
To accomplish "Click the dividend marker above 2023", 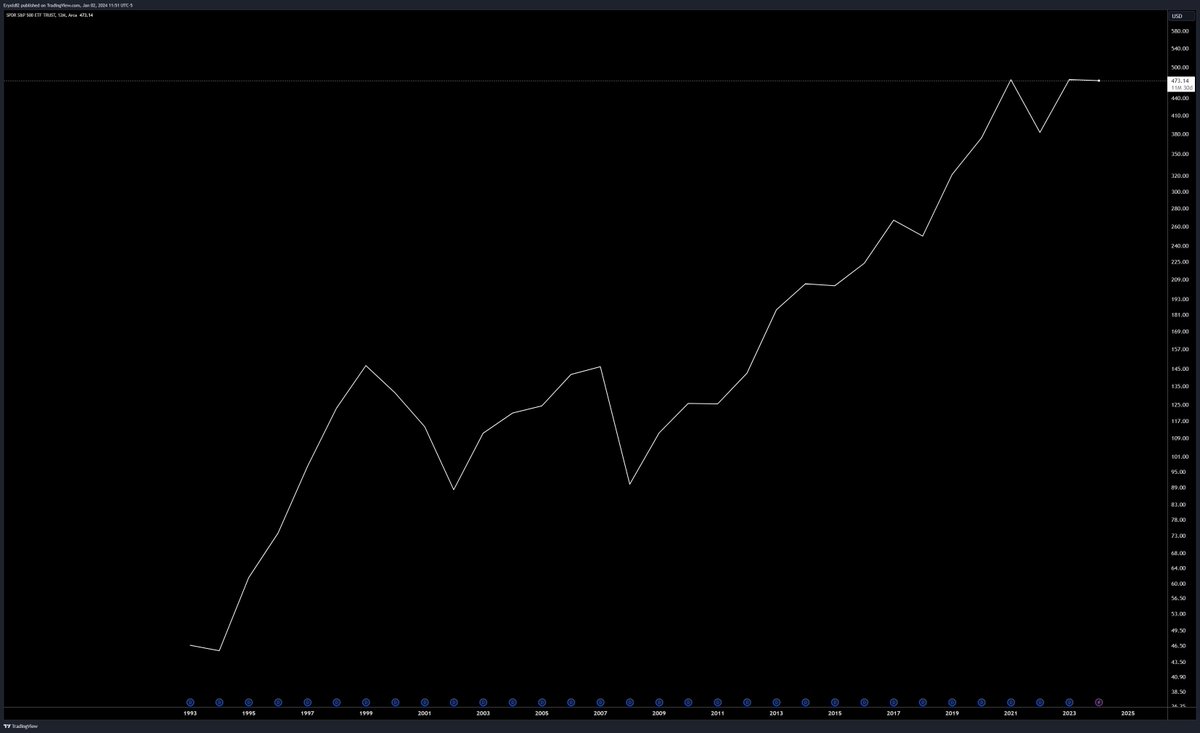I will point(1069,702).
